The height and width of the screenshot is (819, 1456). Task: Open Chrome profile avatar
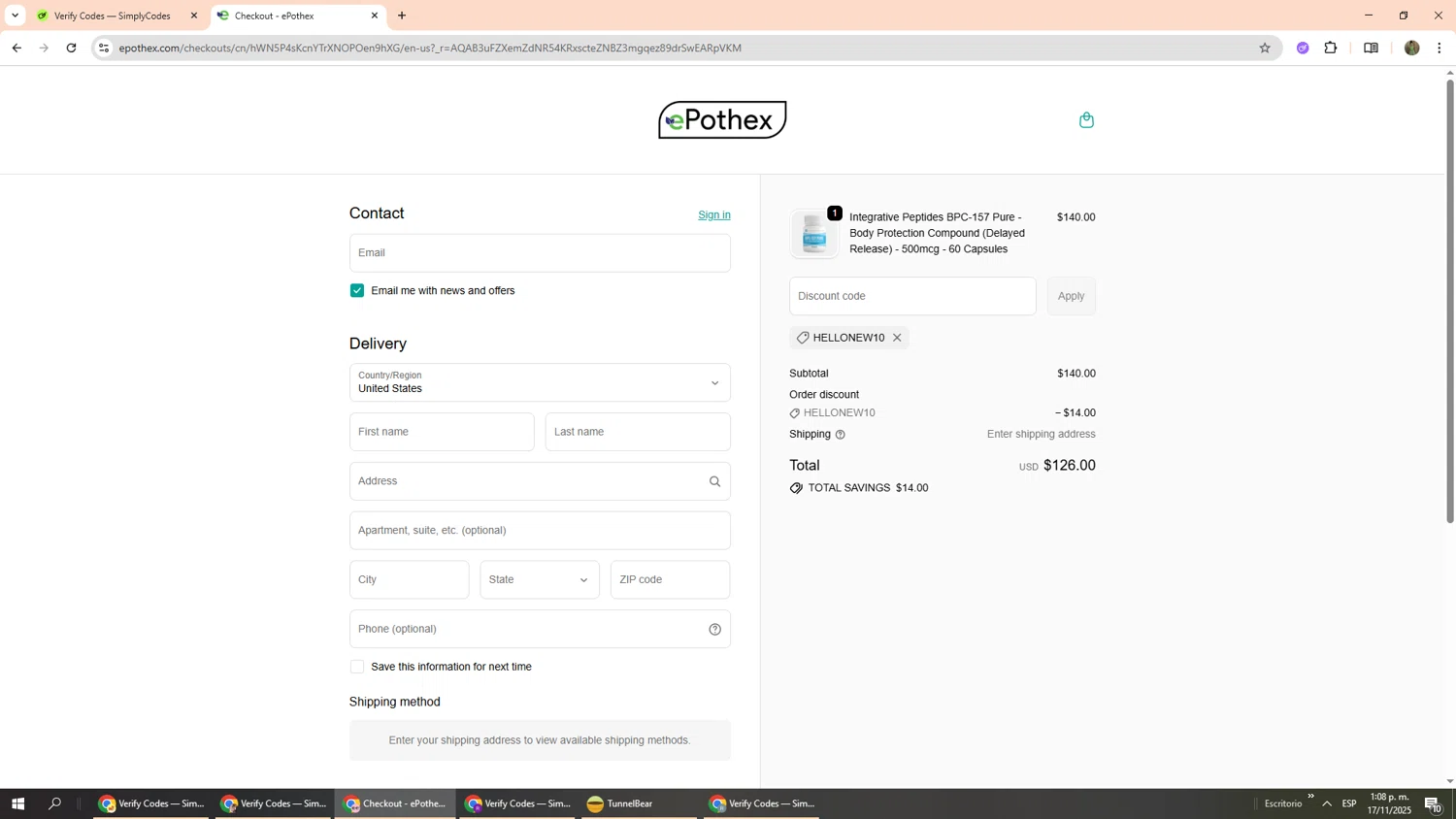[x=1411, y=48]
